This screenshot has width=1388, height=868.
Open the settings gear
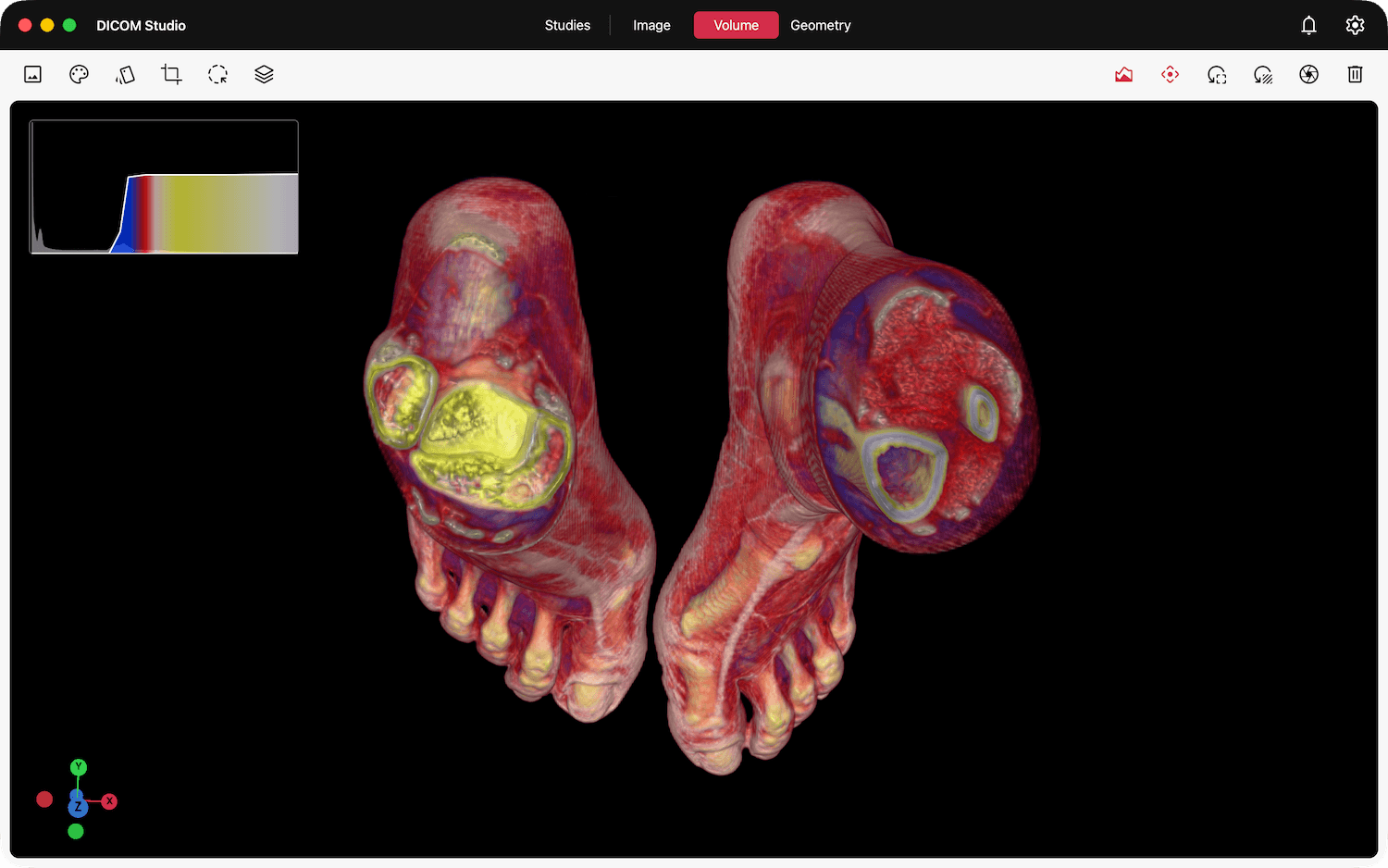pos(1355,25)
